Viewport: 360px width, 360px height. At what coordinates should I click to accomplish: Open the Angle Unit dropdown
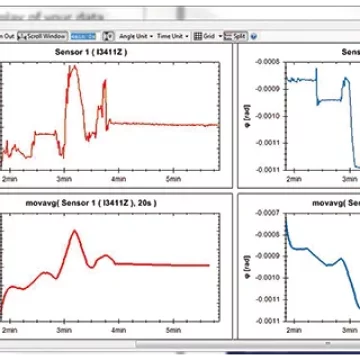(x=136, y=36)
